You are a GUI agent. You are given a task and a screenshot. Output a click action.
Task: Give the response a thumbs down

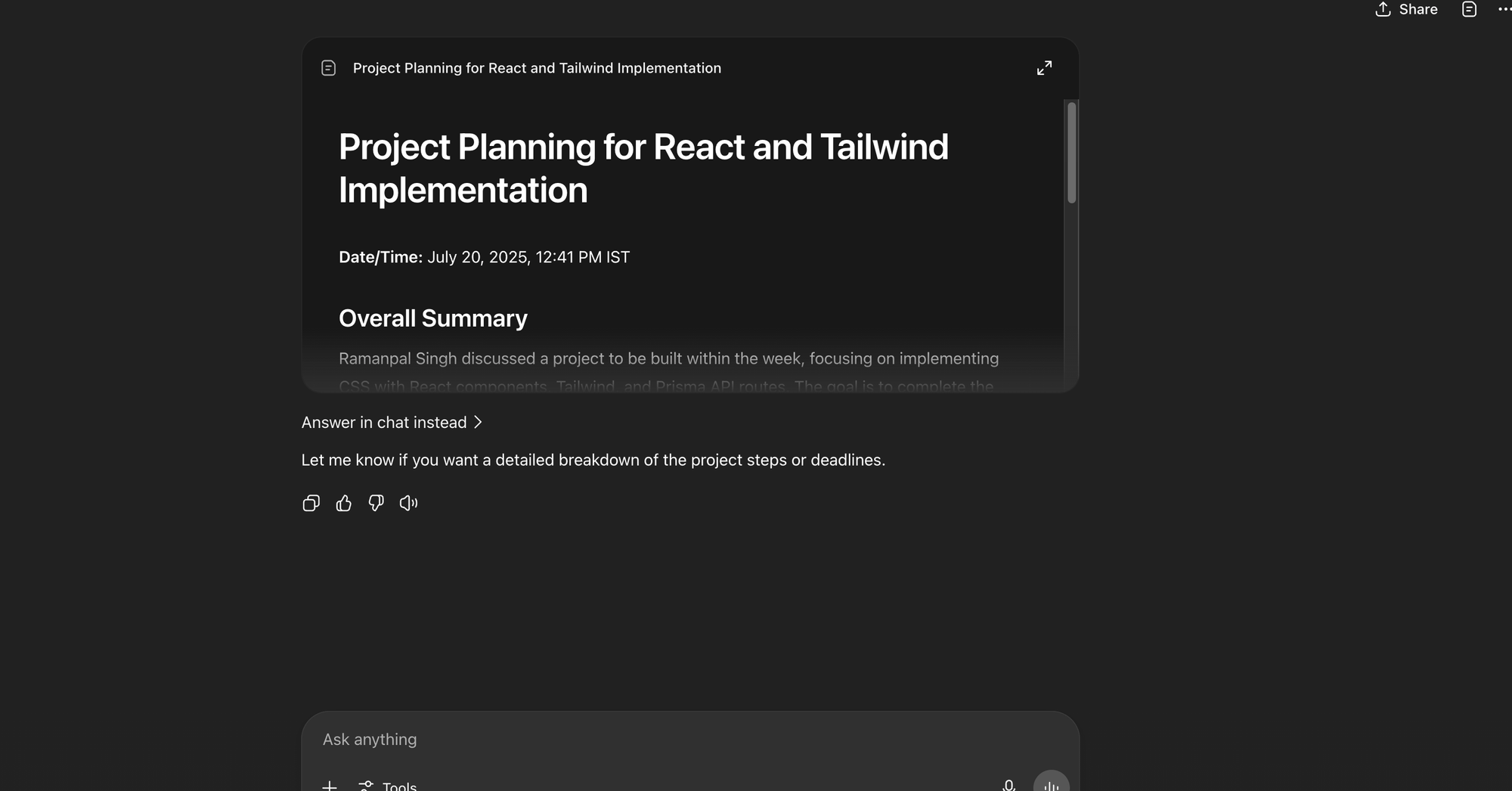(x=376, y=504)
